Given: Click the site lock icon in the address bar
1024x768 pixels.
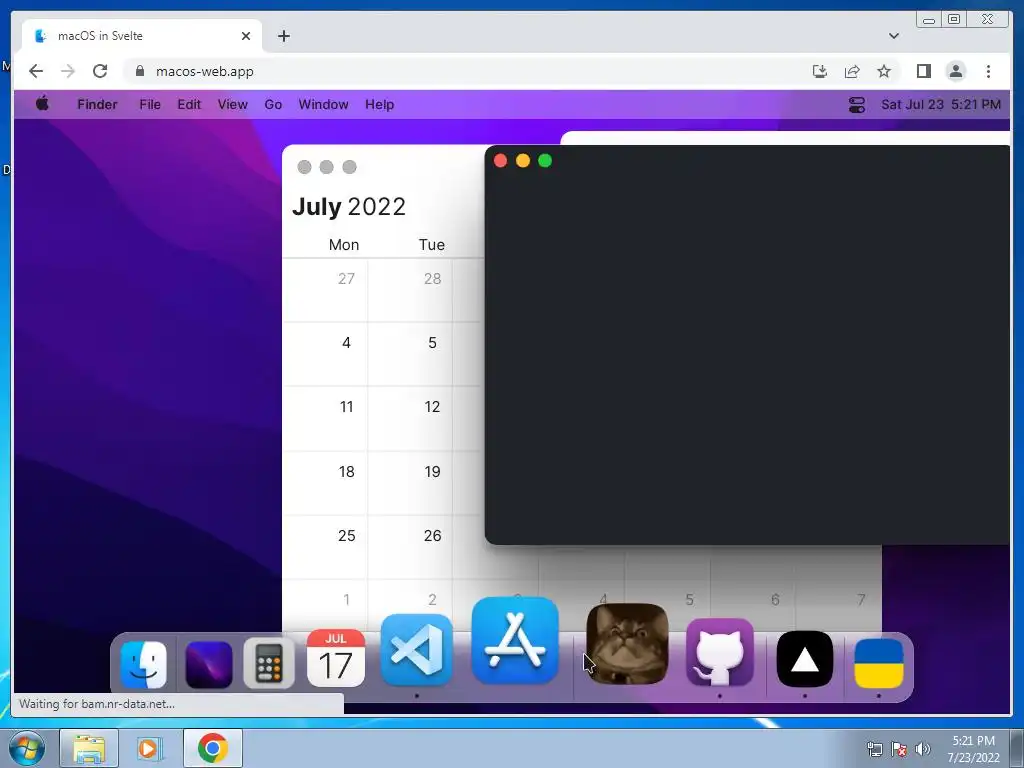Looking at the screenshot, I should (140, 71).
